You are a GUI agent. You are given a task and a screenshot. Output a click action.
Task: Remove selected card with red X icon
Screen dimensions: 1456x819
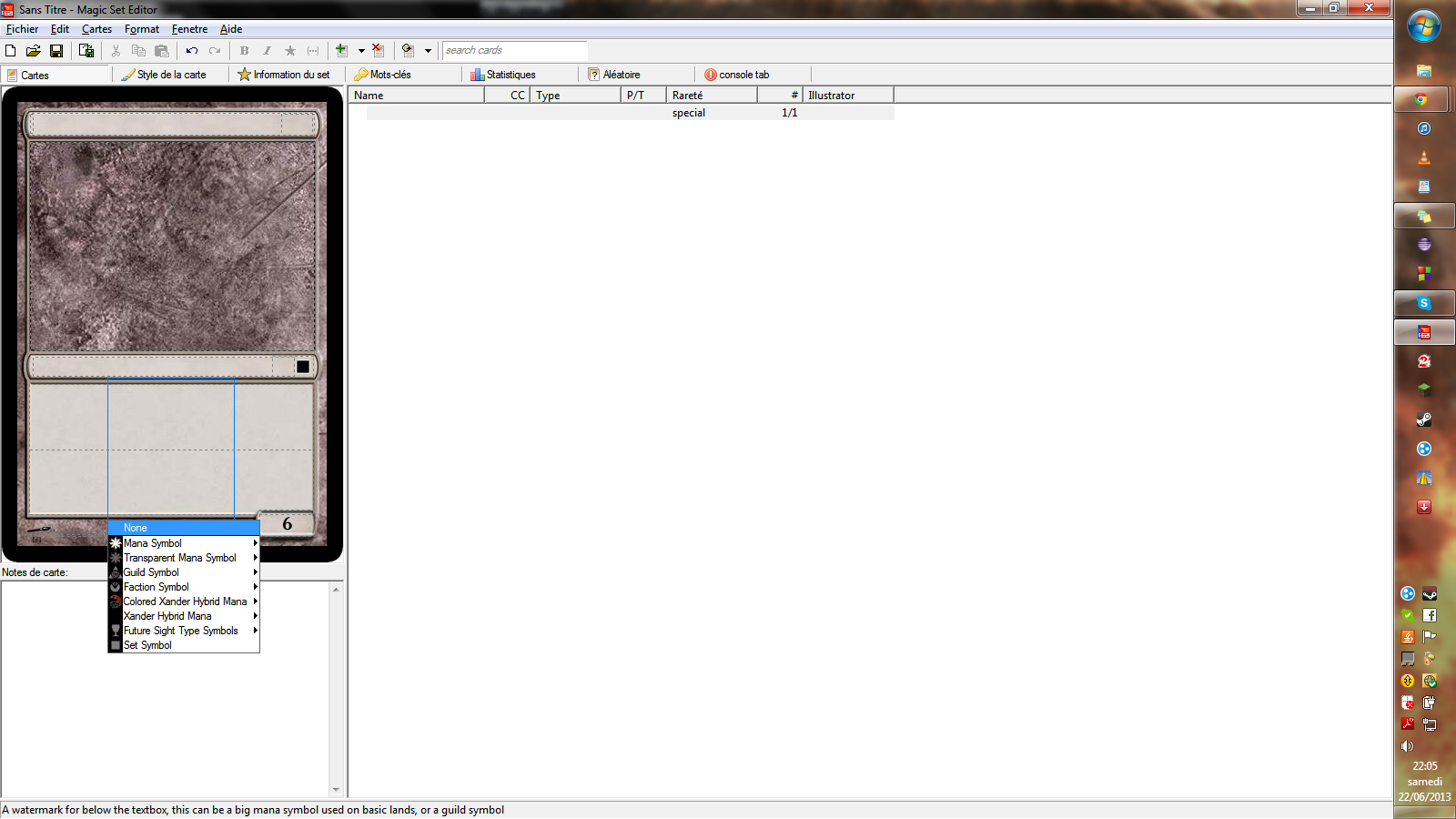coord(379,51)
